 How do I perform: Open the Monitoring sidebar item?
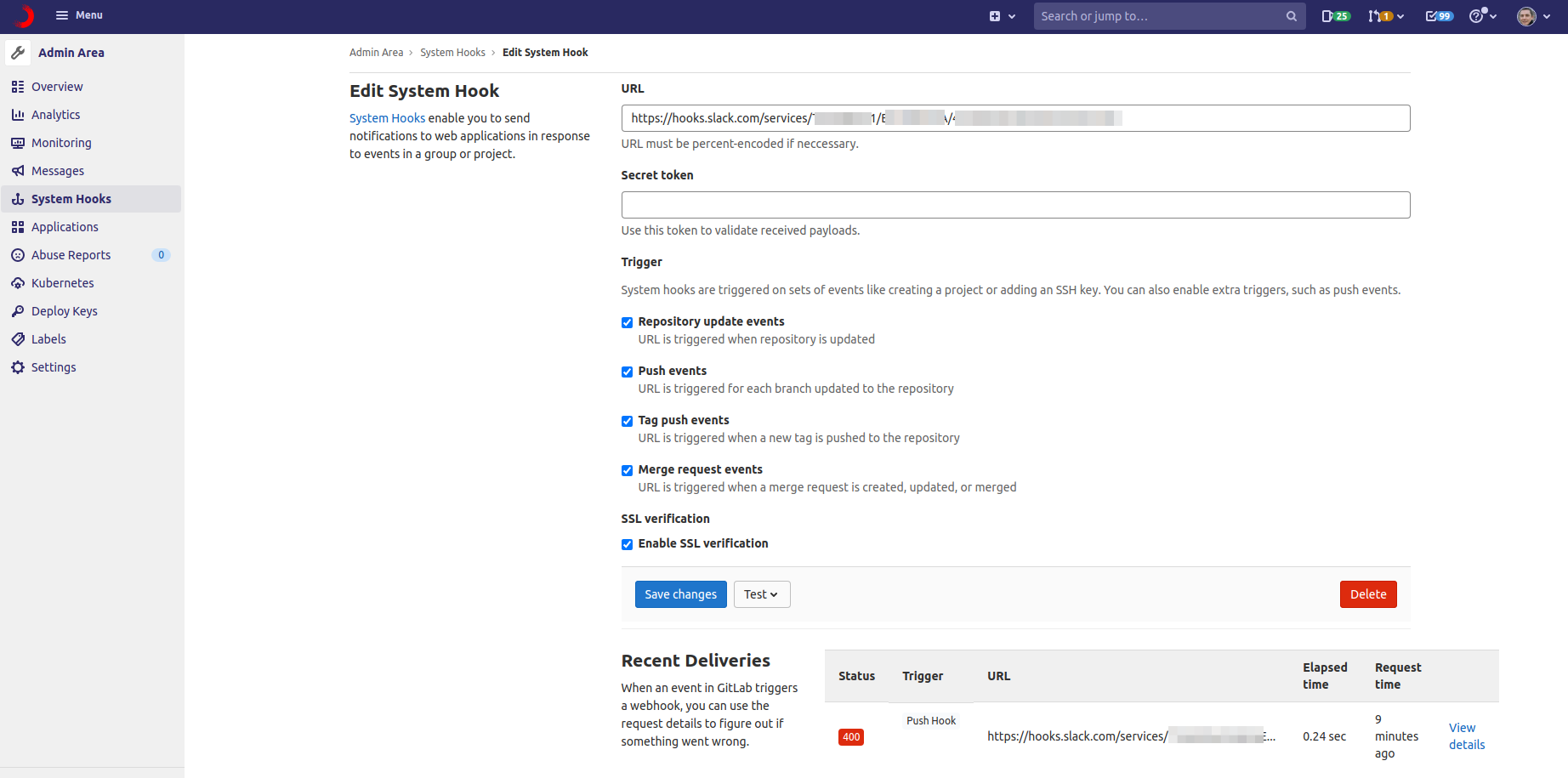[x=91, y=143]
